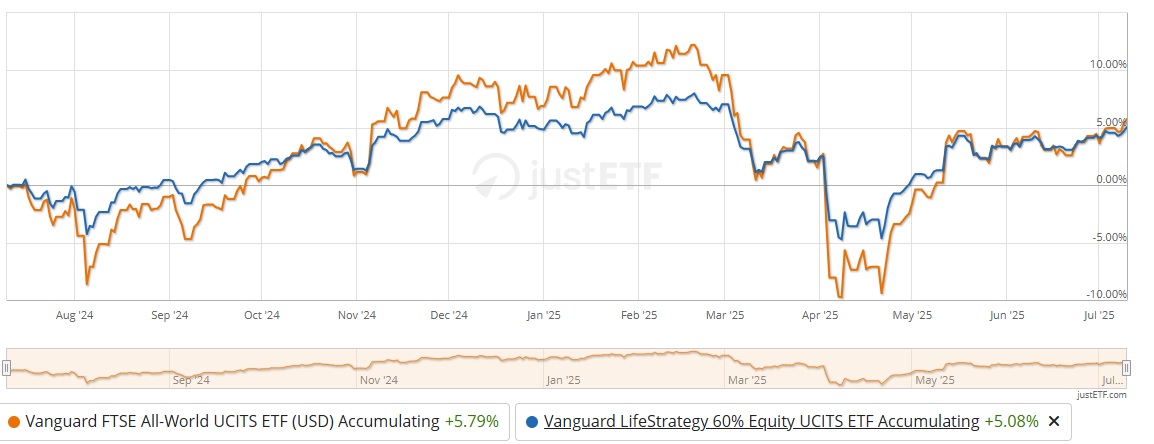Remove Vanguard LifeStrategy 60% ETF using X
This screenshot has height=444, width=1154.
tap(1053, 422)
